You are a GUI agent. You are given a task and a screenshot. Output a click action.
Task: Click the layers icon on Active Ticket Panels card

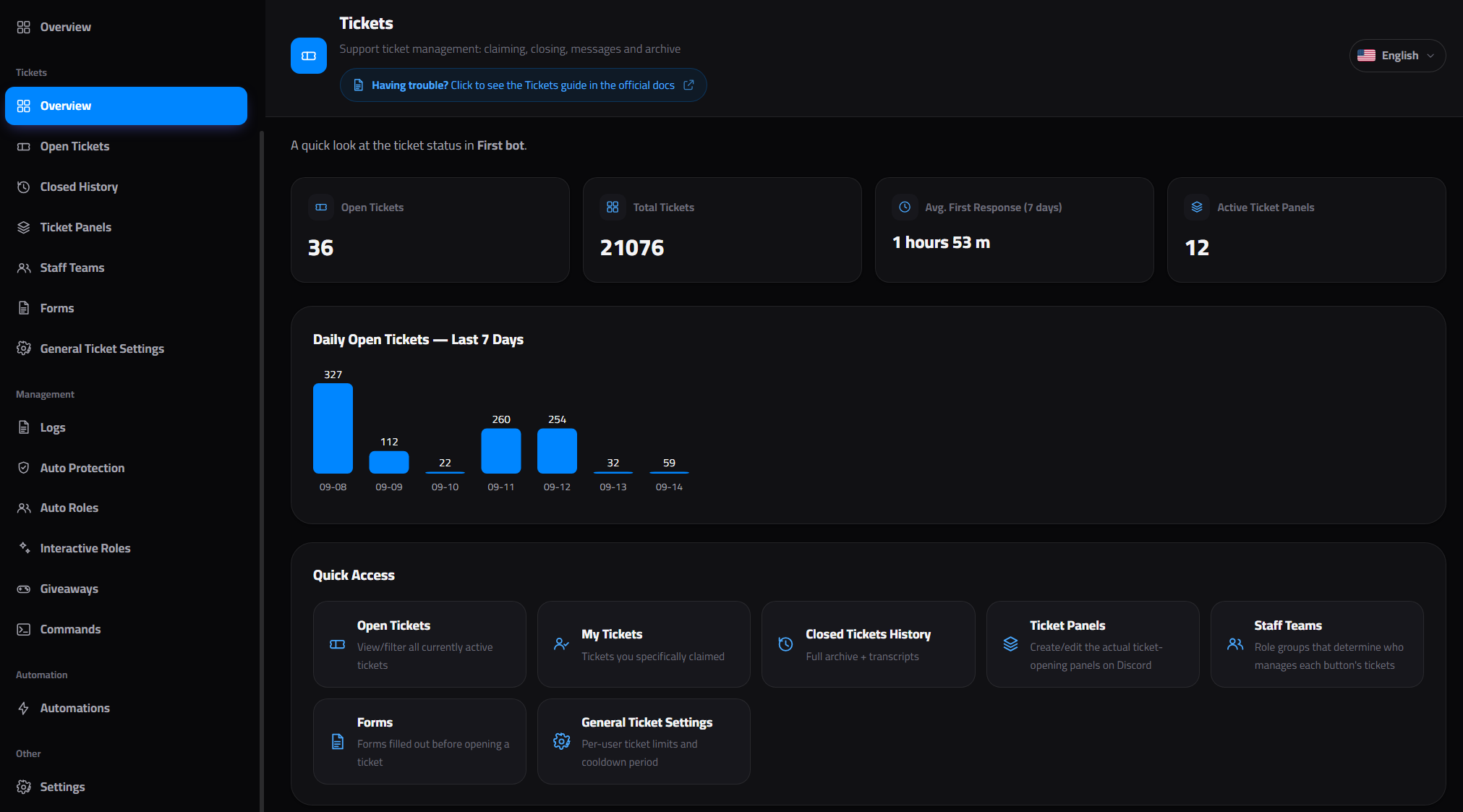click(1197, 208)
